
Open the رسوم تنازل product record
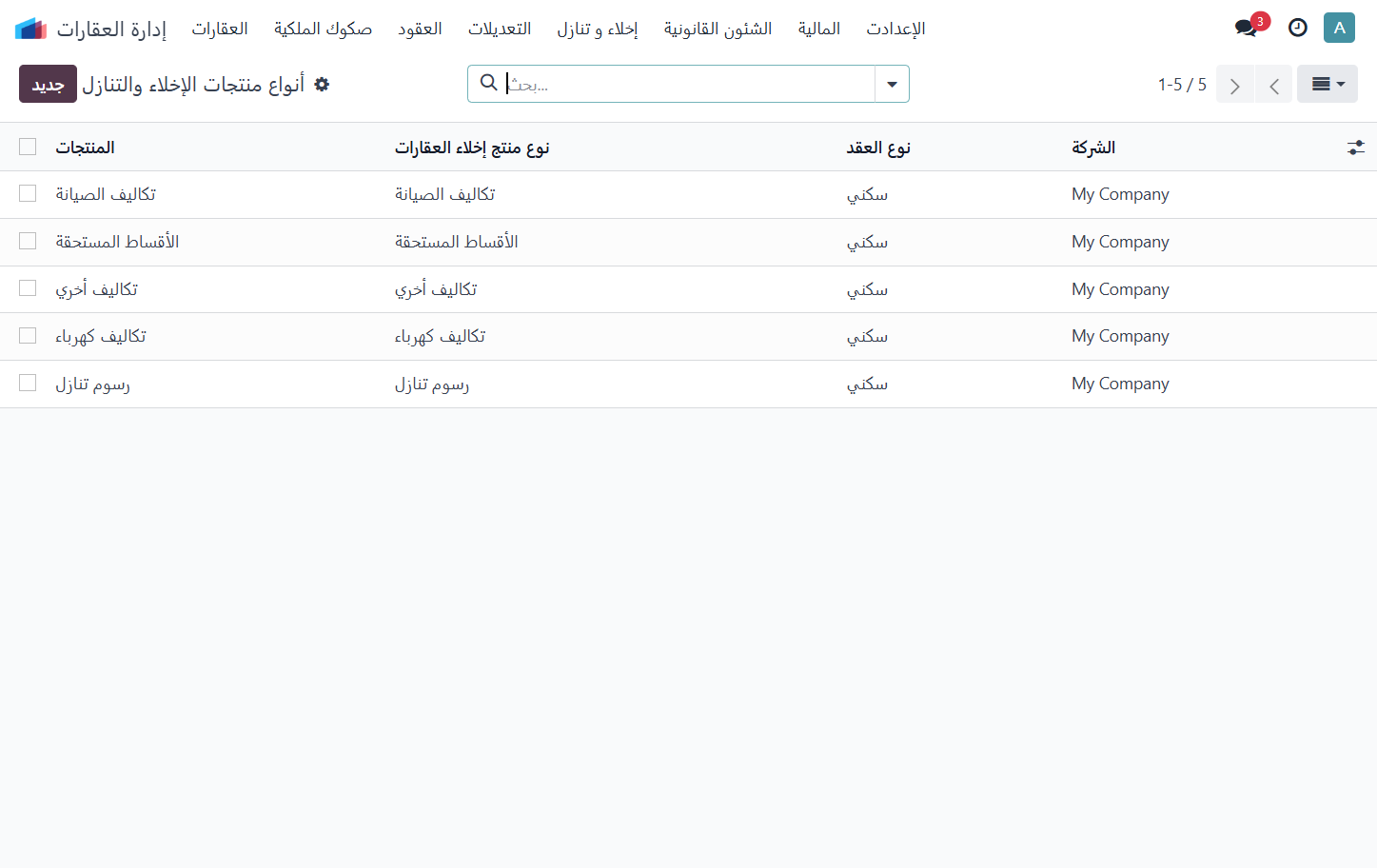pos(92,384)
